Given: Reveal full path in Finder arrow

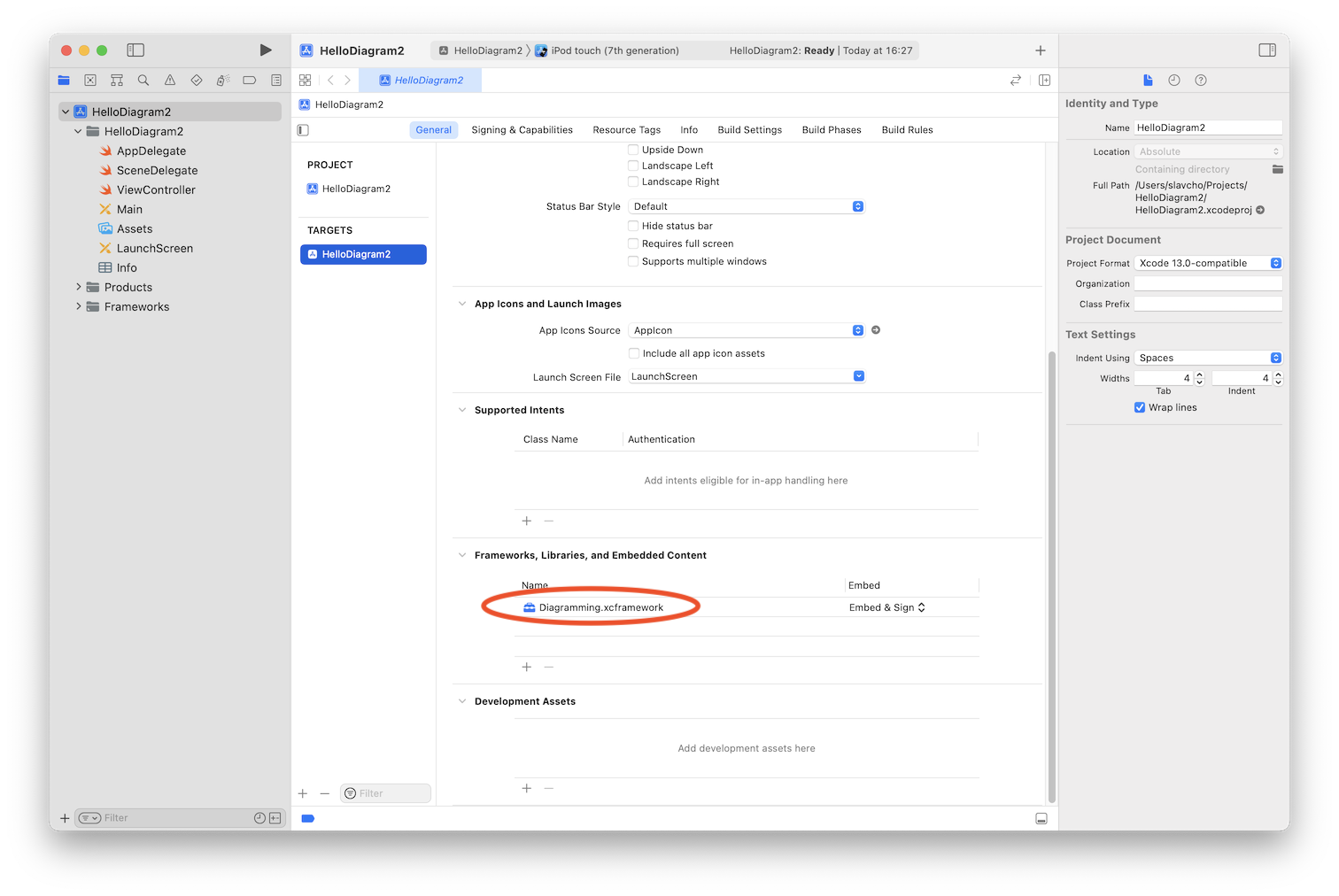Looking at the screenshot, I should (x=1260, y=210).
